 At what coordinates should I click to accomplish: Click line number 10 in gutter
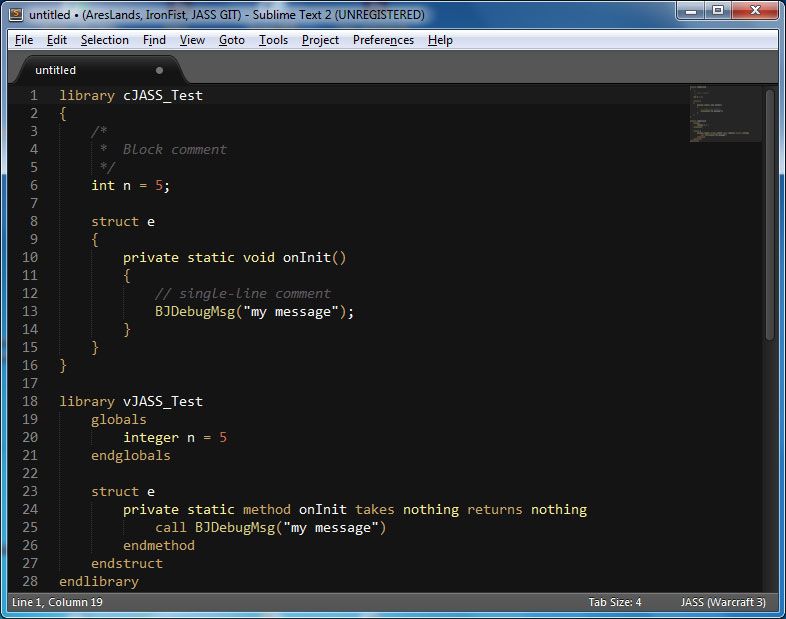point(30,257)
